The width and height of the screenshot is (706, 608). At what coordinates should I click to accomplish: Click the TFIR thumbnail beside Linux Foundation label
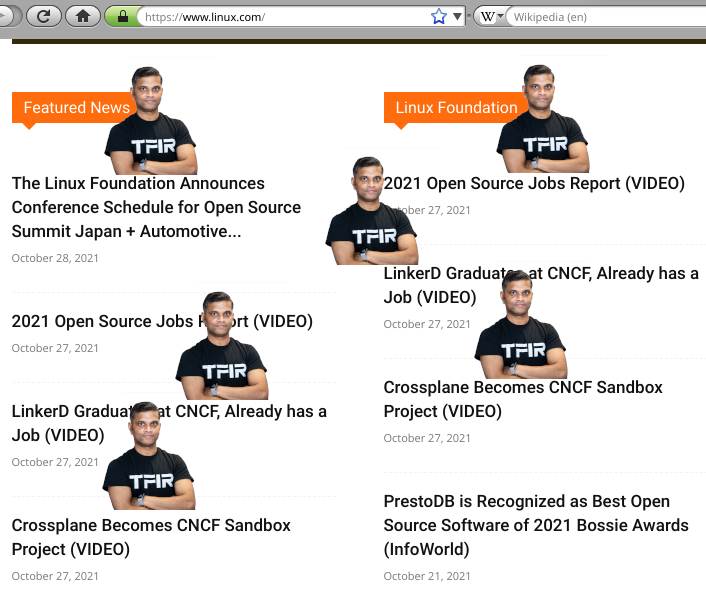[x=543, y=118]
